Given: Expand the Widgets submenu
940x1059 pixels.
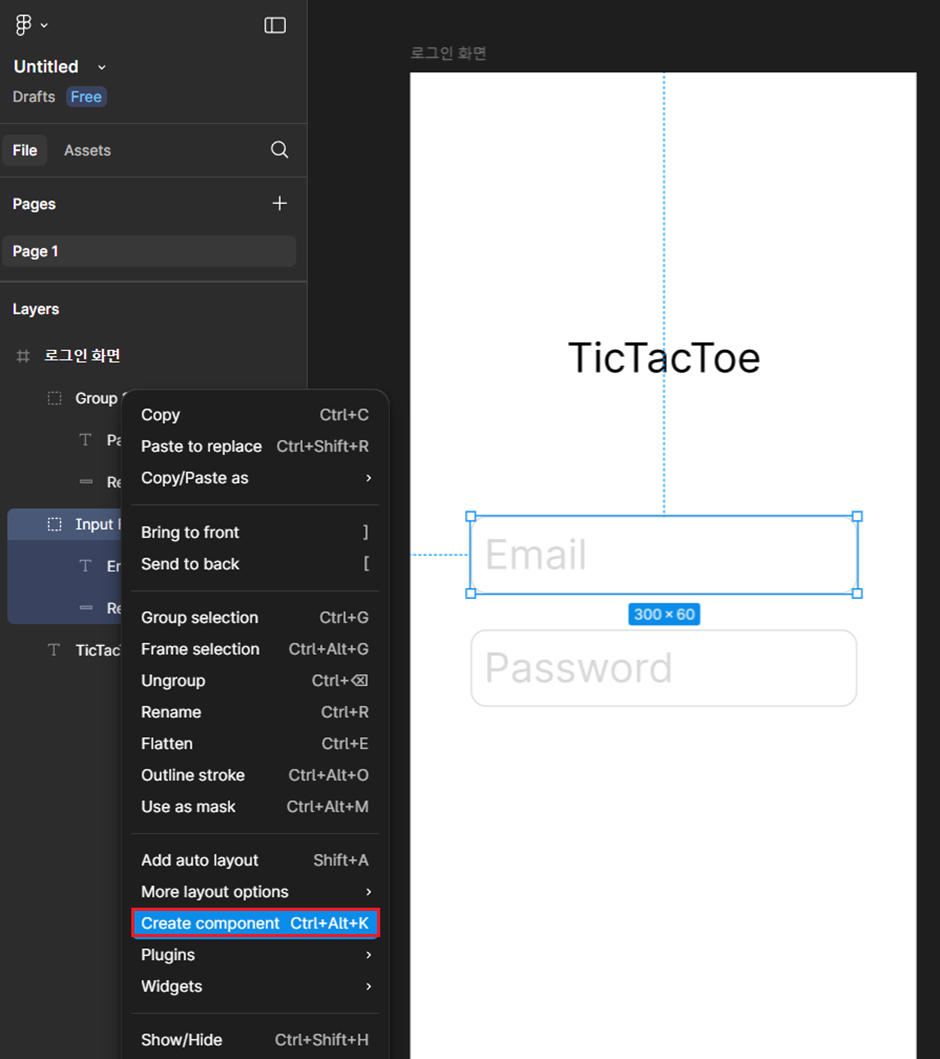Looking at the screenshot, I should (x=255, y=987).
